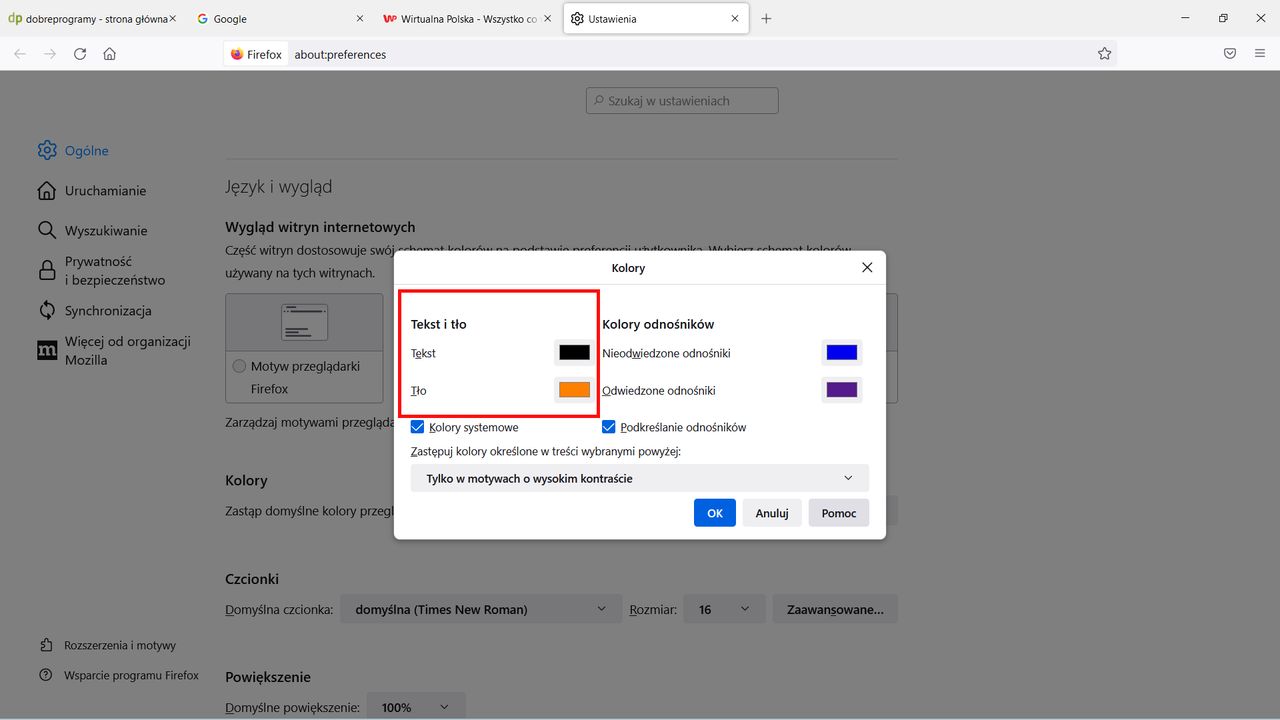Open the font Rozmiar dropdown

(x=724, y=608)
